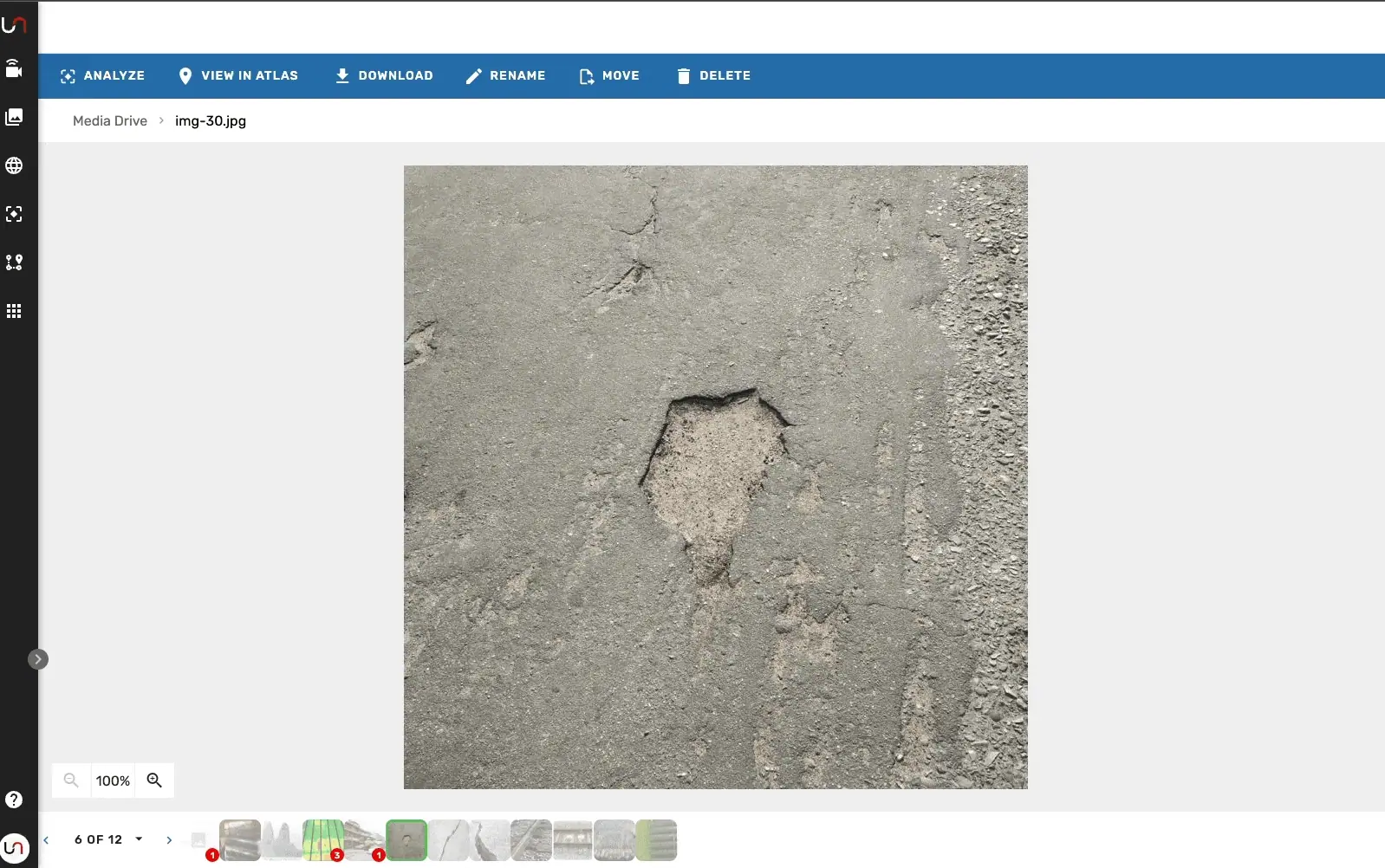This screenshot has width=1385, height=868.
Task: Select the blank placeholder thumbnail in filmstrip
Action: [198, 840]
